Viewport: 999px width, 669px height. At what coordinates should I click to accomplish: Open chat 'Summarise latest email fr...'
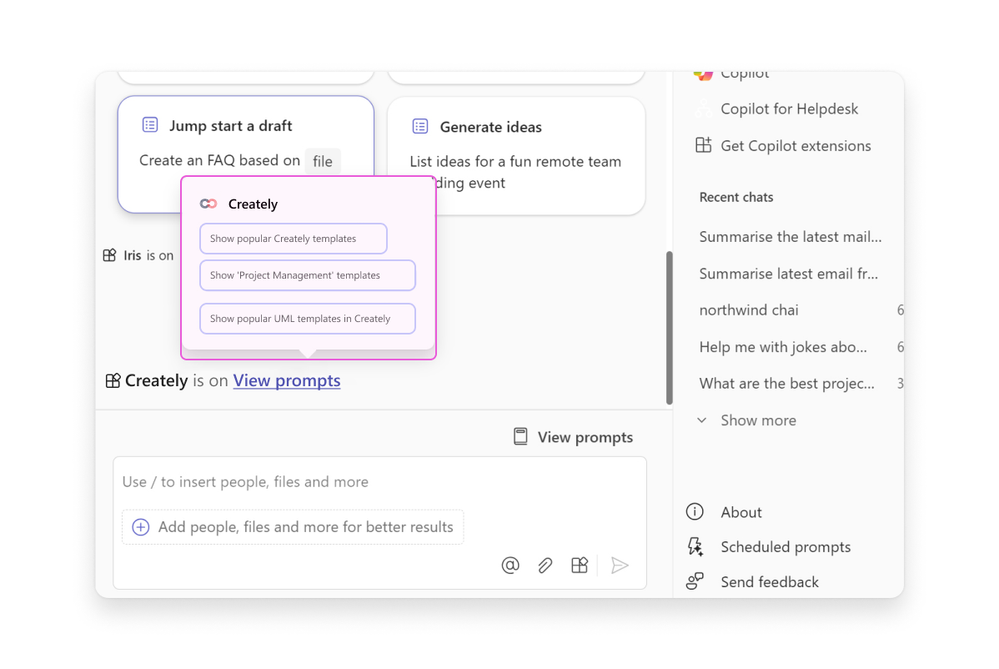pyautogui.click(x=788, y=274)
